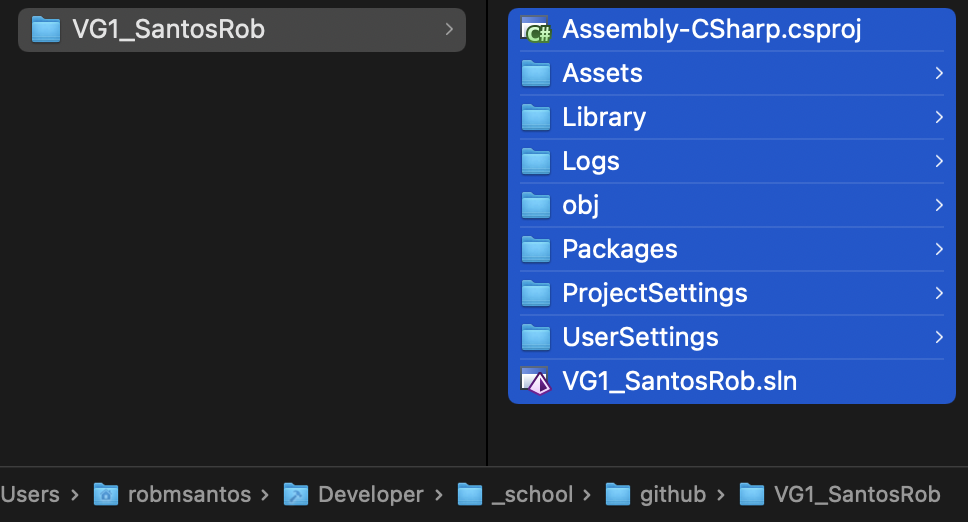Image resolution: width=968 pixels, height=522 pixels.
Task: Open Users in the path bar
Action: 29,494
